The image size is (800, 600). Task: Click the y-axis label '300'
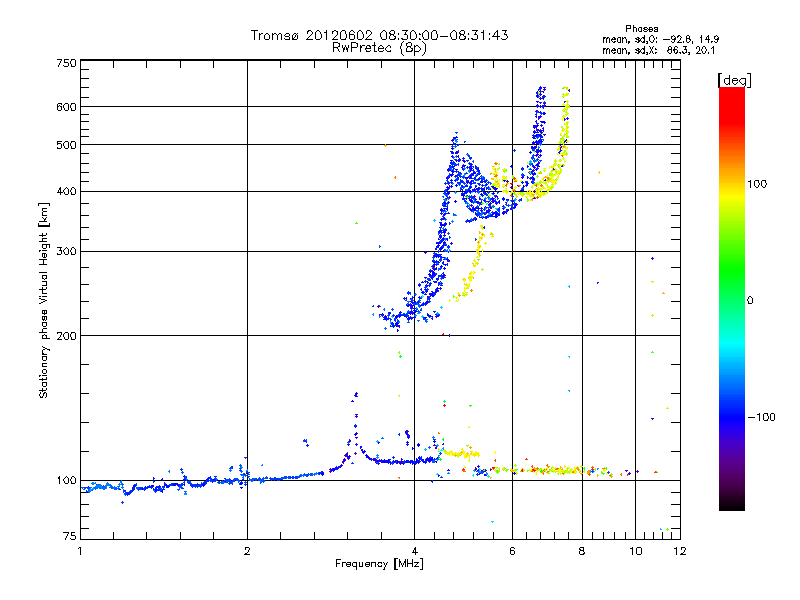coord(66,252)
